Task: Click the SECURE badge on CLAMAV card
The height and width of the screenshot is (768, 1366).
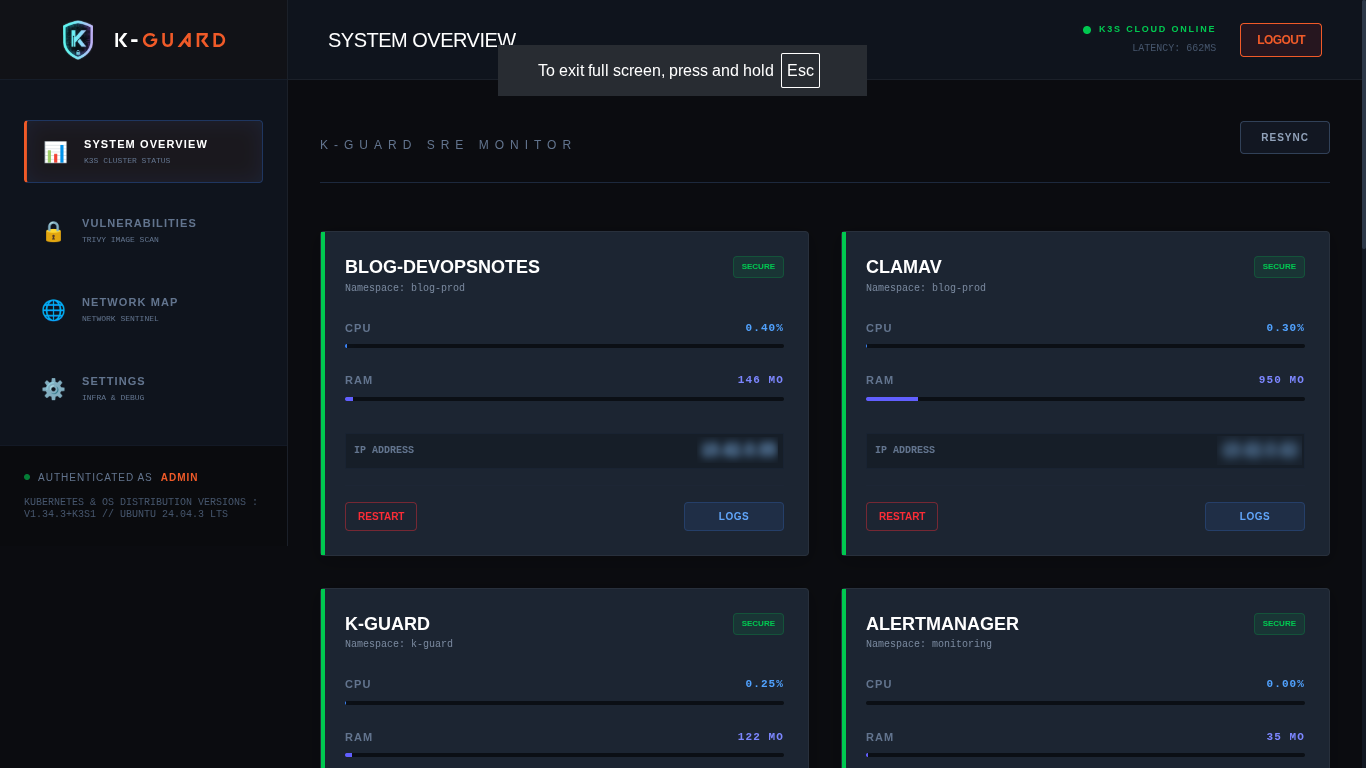Action: point(1279,267)
